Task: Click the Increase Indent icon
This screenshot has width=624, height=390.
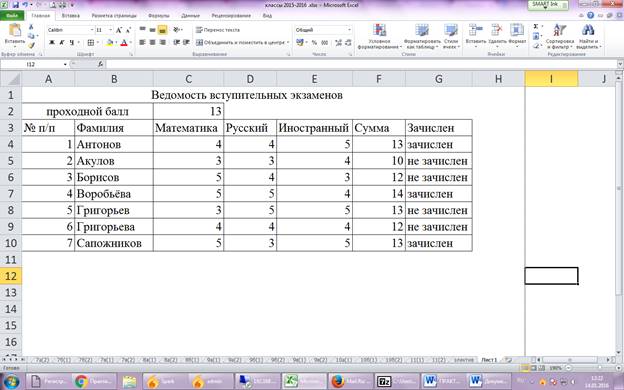Action: point(186,42)
